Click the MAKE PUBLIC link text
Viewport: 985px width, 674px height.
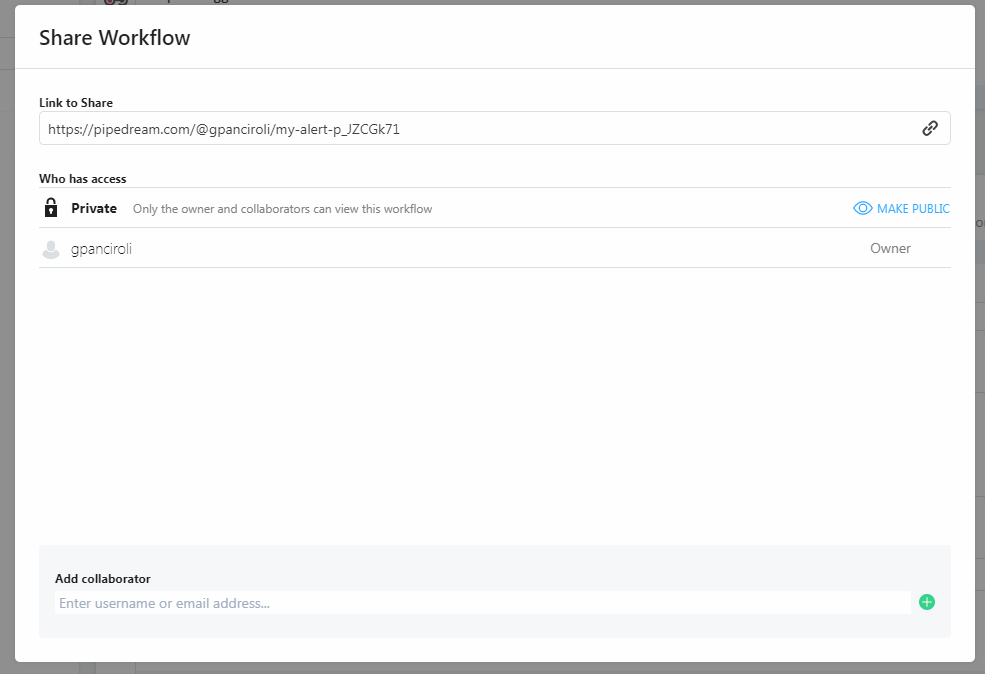point(912,209)
